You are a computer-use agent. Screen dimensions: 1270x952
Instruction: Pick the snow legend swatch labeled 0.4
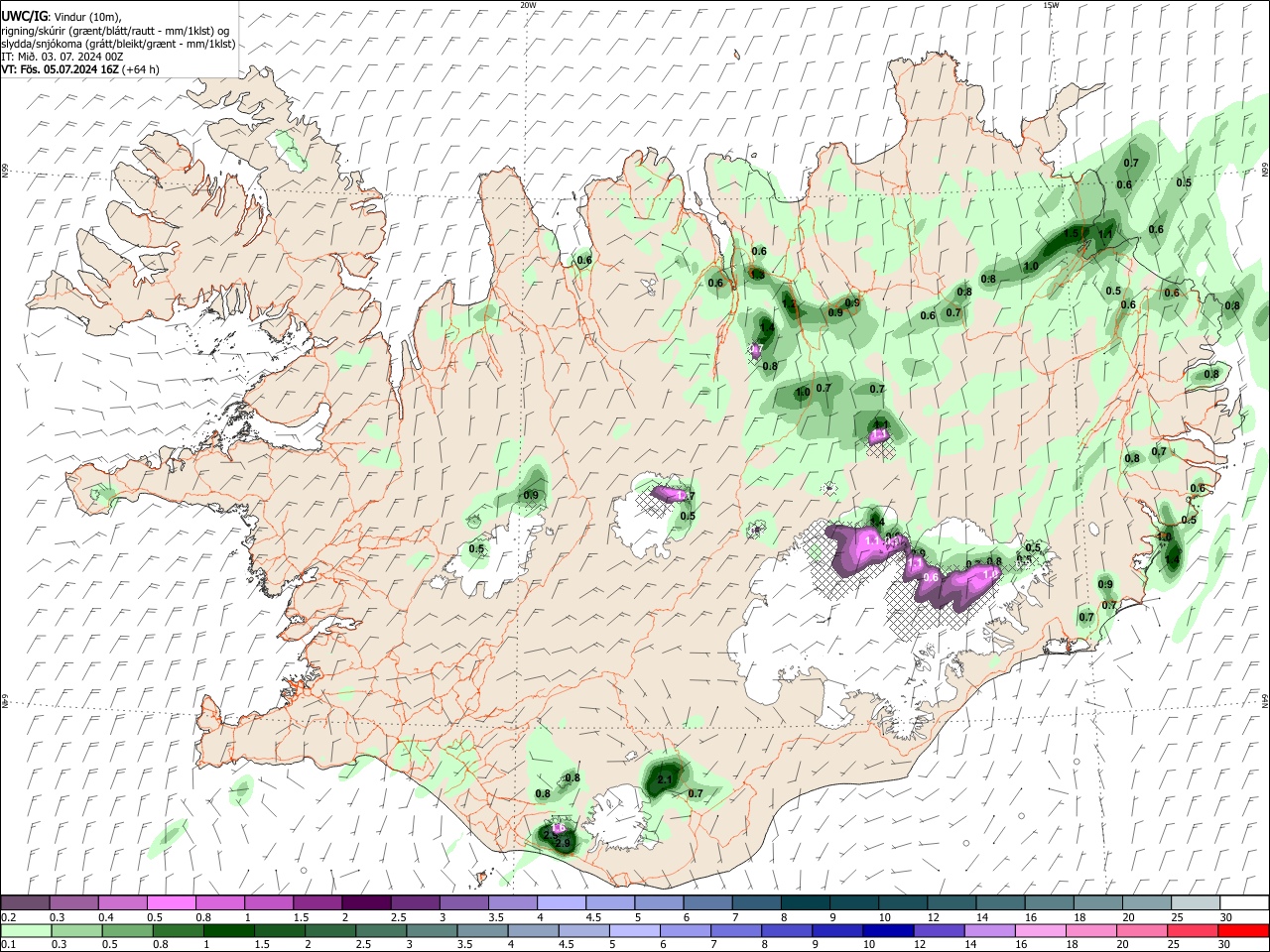tap(122, 902)
